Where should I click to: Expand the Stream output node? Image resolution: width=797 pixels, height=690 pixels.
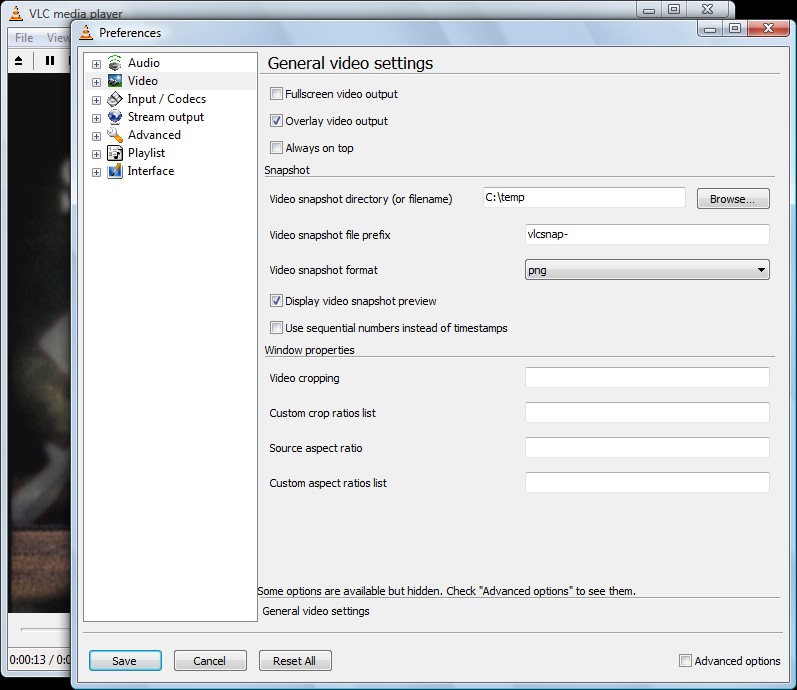click(x=96, y=118)
